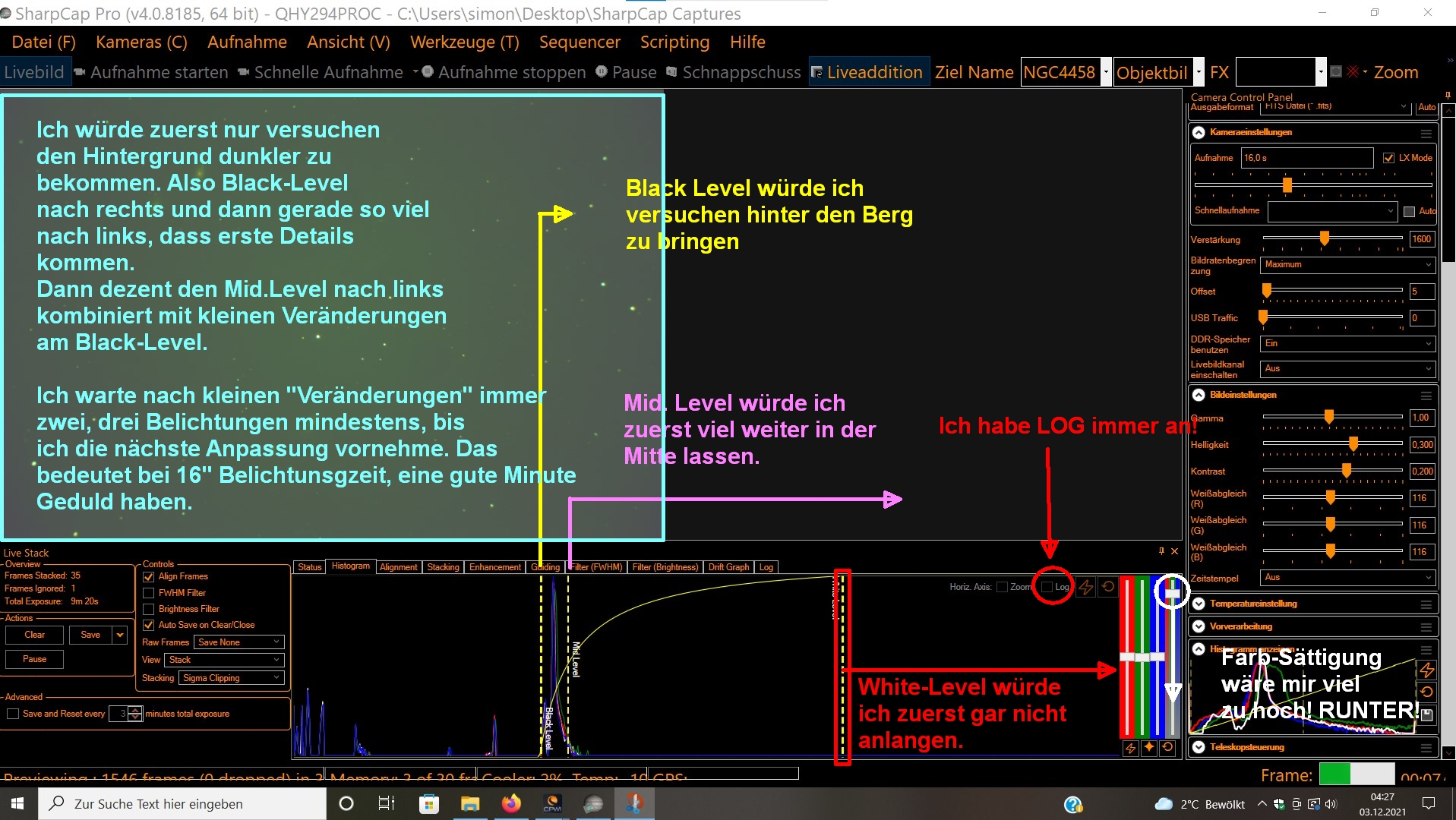Click Pause in the top toolbar

click(627, 72)
